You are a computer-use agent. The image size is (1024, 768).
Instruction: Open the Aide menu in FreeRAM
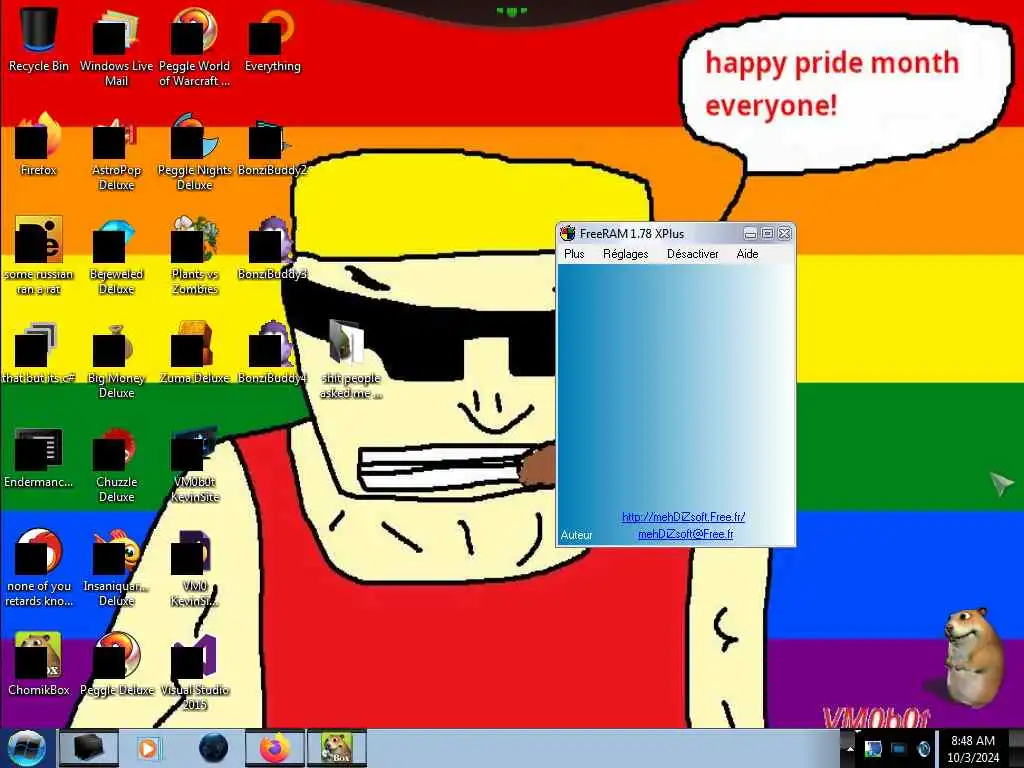click(x=747, y=254)
